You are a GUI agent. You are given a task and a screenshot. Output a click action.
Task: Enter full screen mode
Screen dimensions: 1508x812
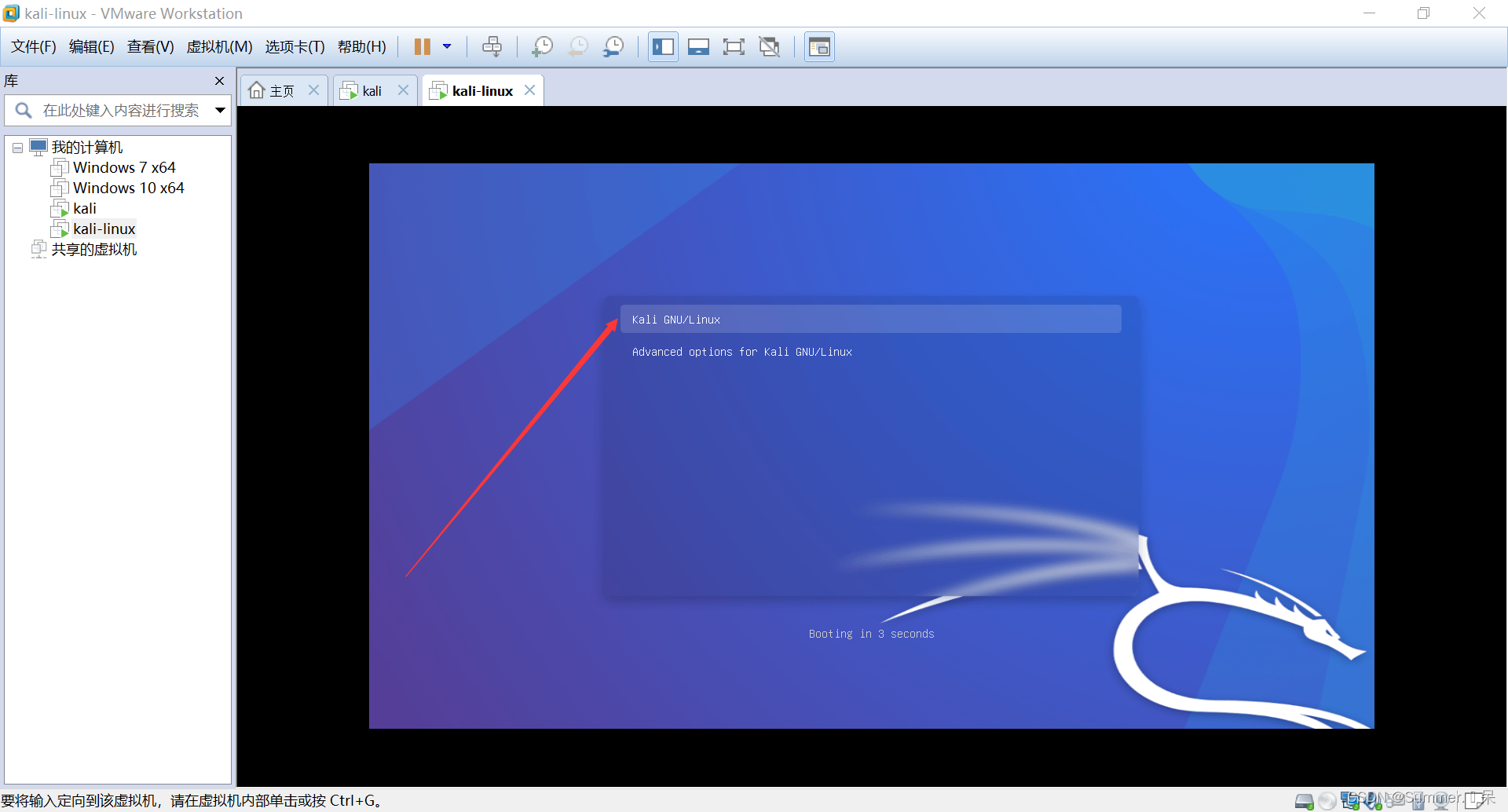pos(734,47)
